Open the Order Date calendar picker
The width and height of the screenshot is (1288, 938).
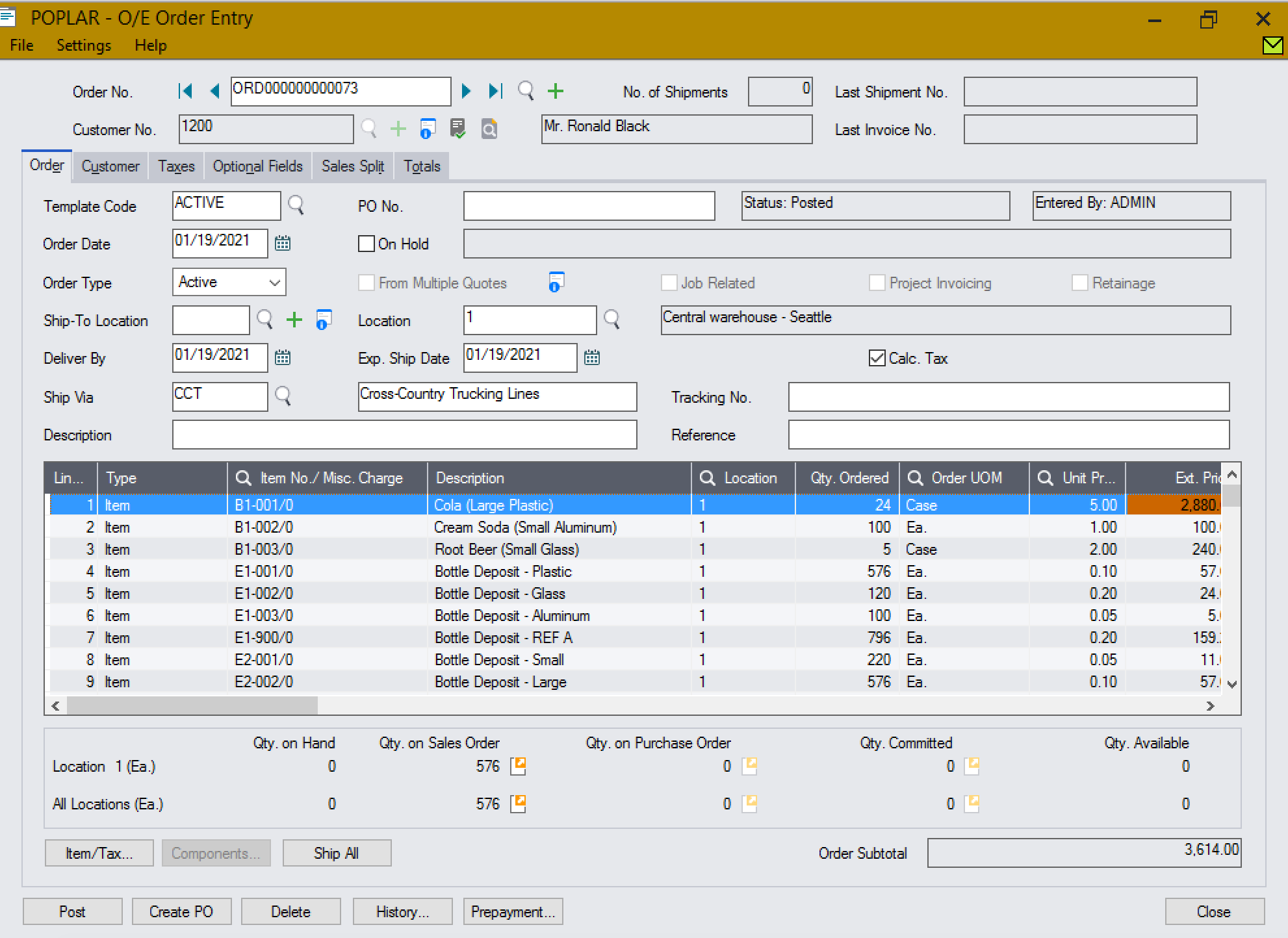[x=283, y=243]
